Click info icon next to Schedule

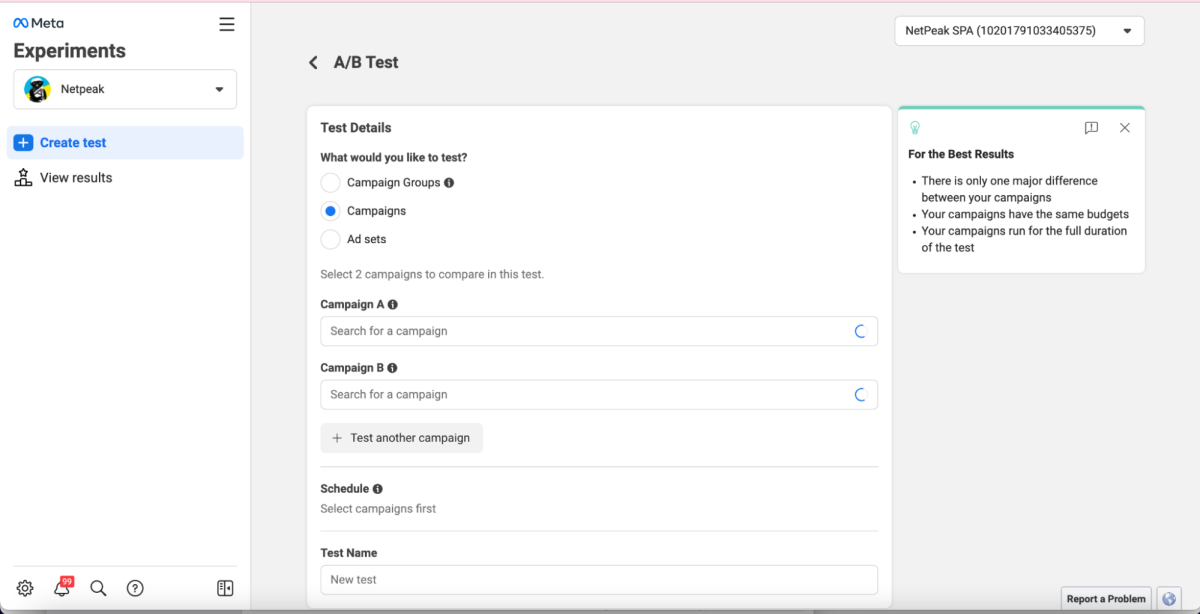378,489
